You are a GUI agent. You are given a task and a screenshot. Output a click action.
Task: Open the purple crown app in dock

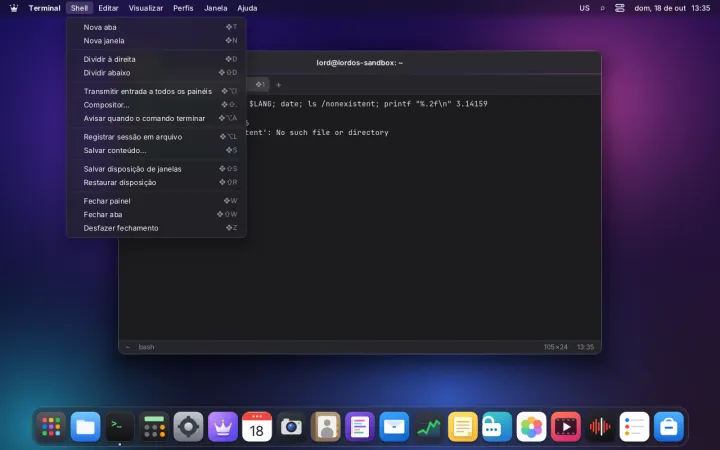pos(223,427)
